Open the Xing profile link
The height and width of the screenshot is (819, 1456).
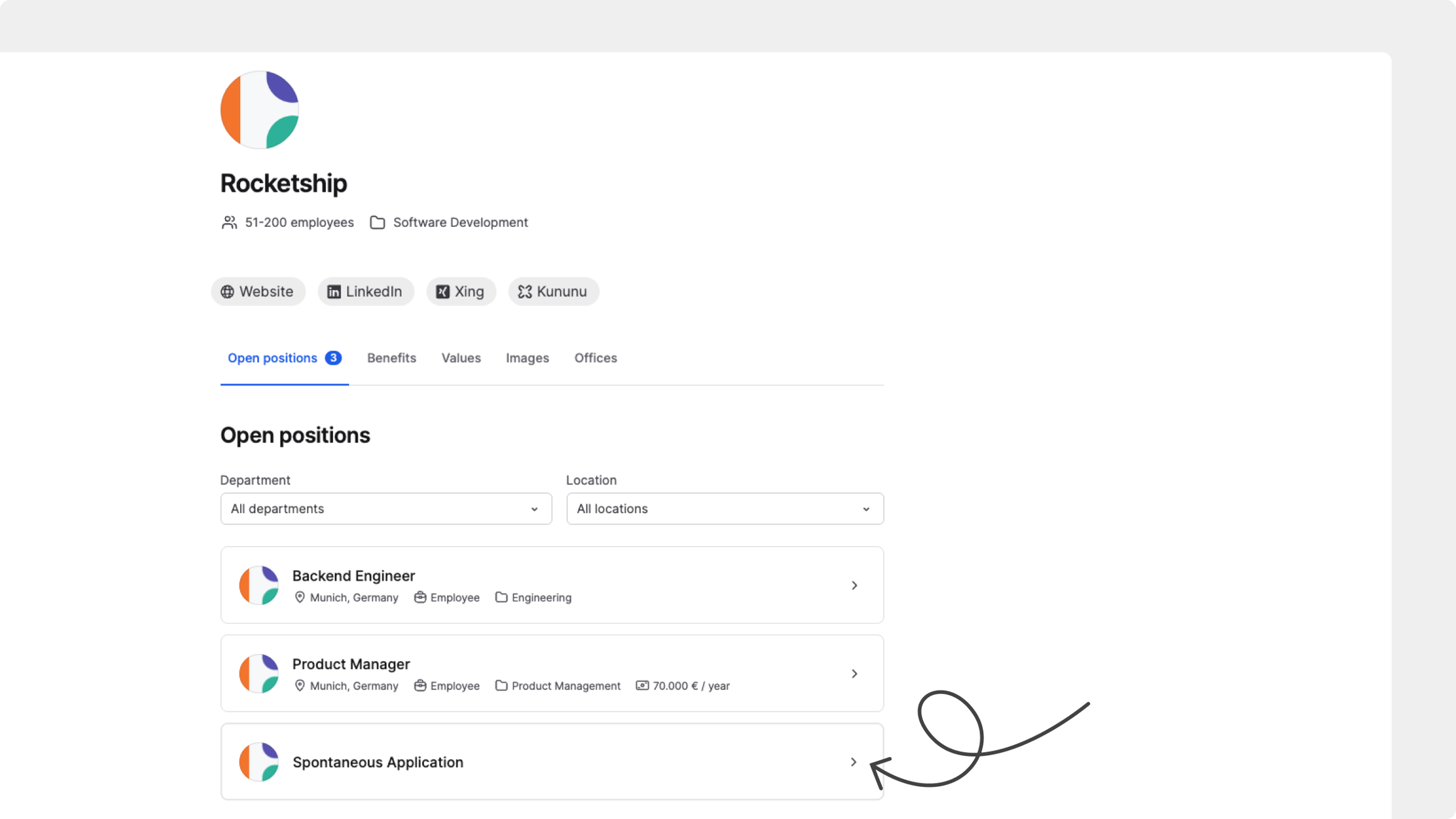(x=461, y=291)
